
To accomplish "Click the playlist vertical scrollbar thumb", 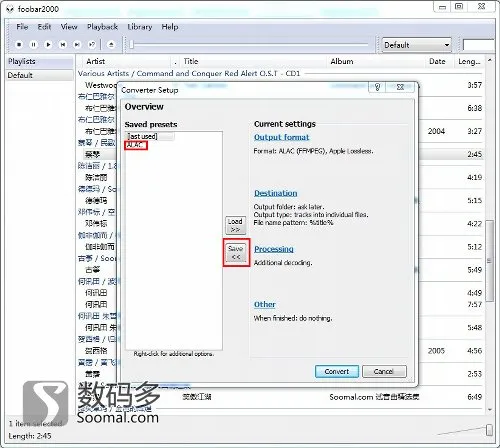I will (489, 261).
